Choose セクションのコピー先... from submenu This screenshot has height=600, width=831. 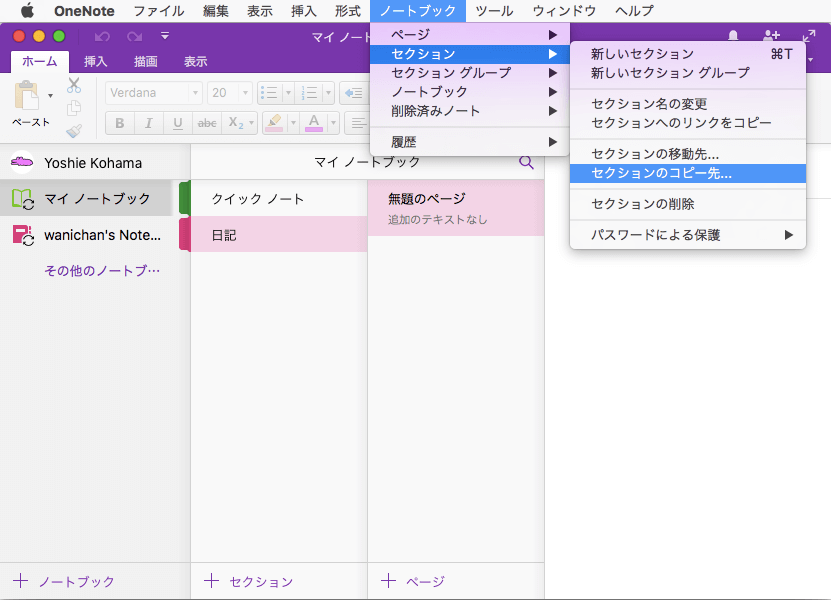coord(688,173)
